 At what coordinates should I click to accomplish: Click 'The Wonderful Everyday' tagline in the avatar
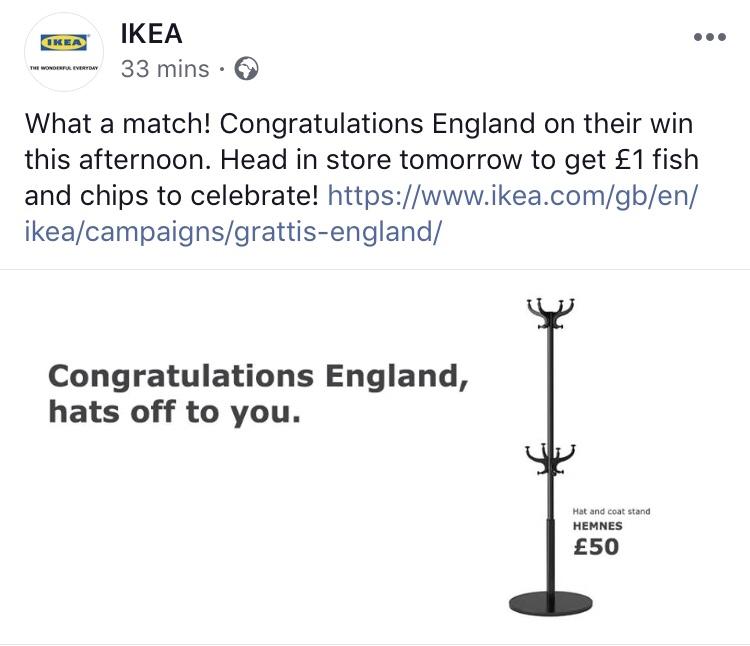[64, 68]
